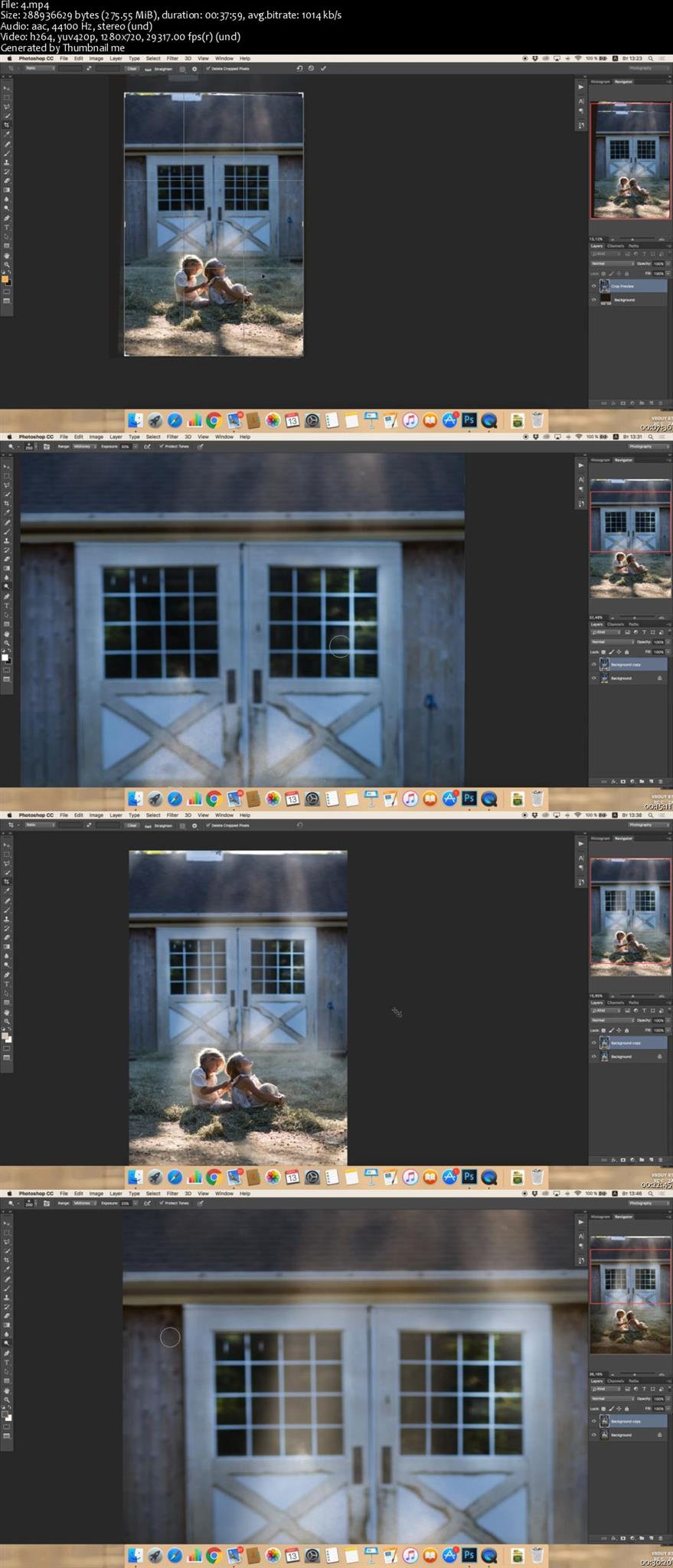This screenshot has width=673, height=1568.
Task: Hide Background layer eye in the 13:31 frame
Action: (593, 678)
